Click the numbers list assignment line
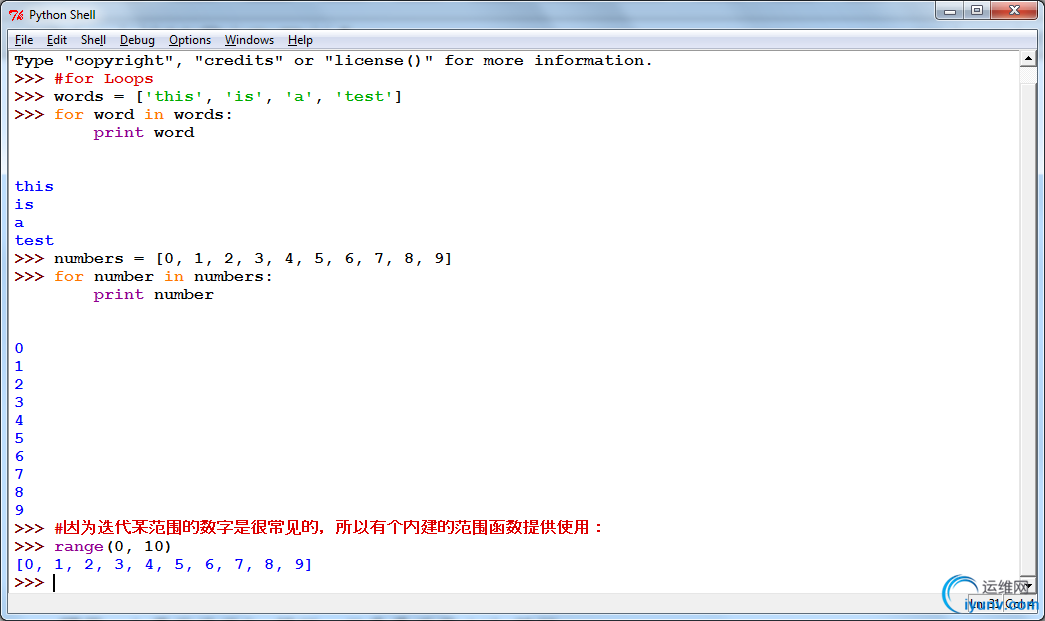Viewport: 1045px width, 621px height. click(x=253, y=259)
